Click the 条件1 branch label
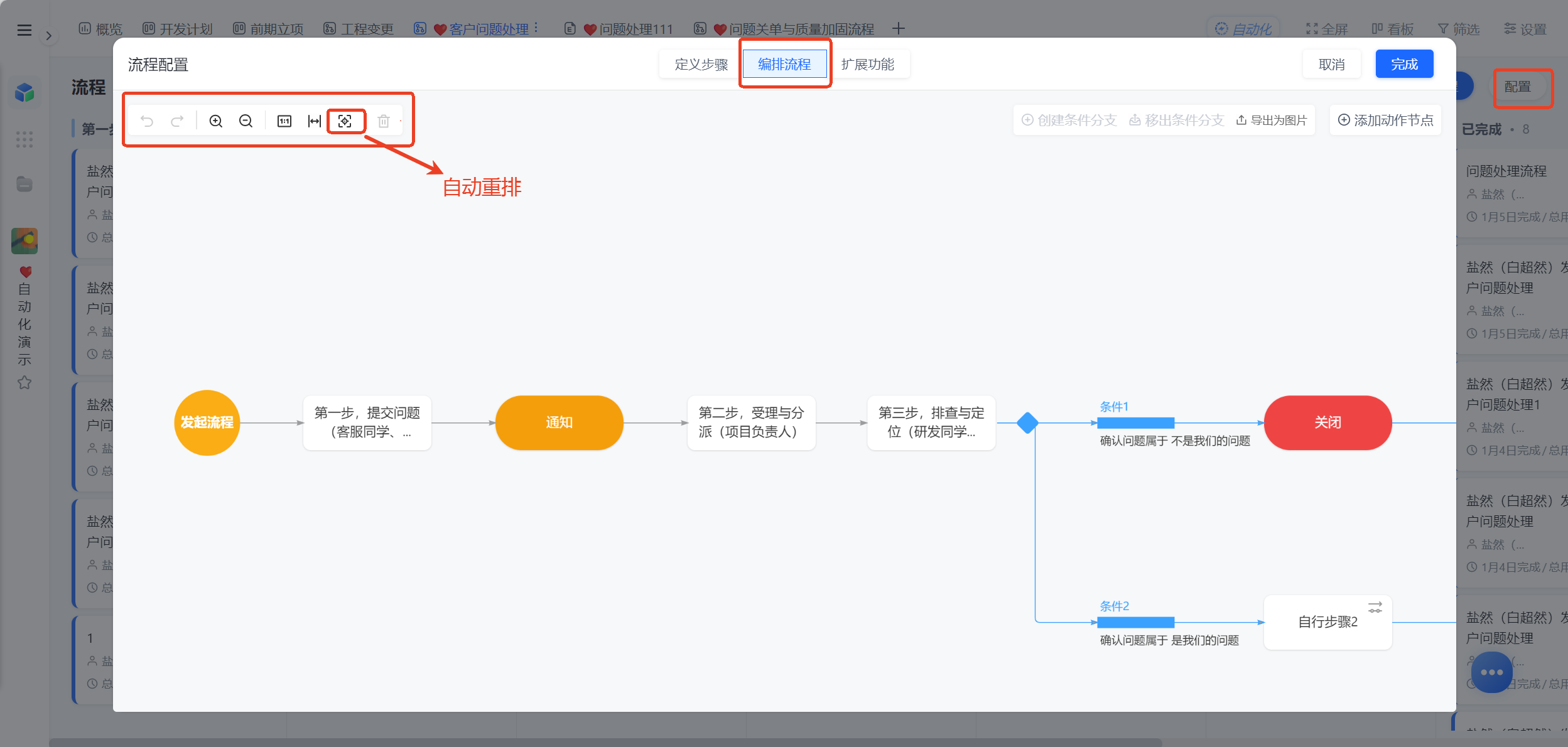1568x747 pixels. point(1114,407)
